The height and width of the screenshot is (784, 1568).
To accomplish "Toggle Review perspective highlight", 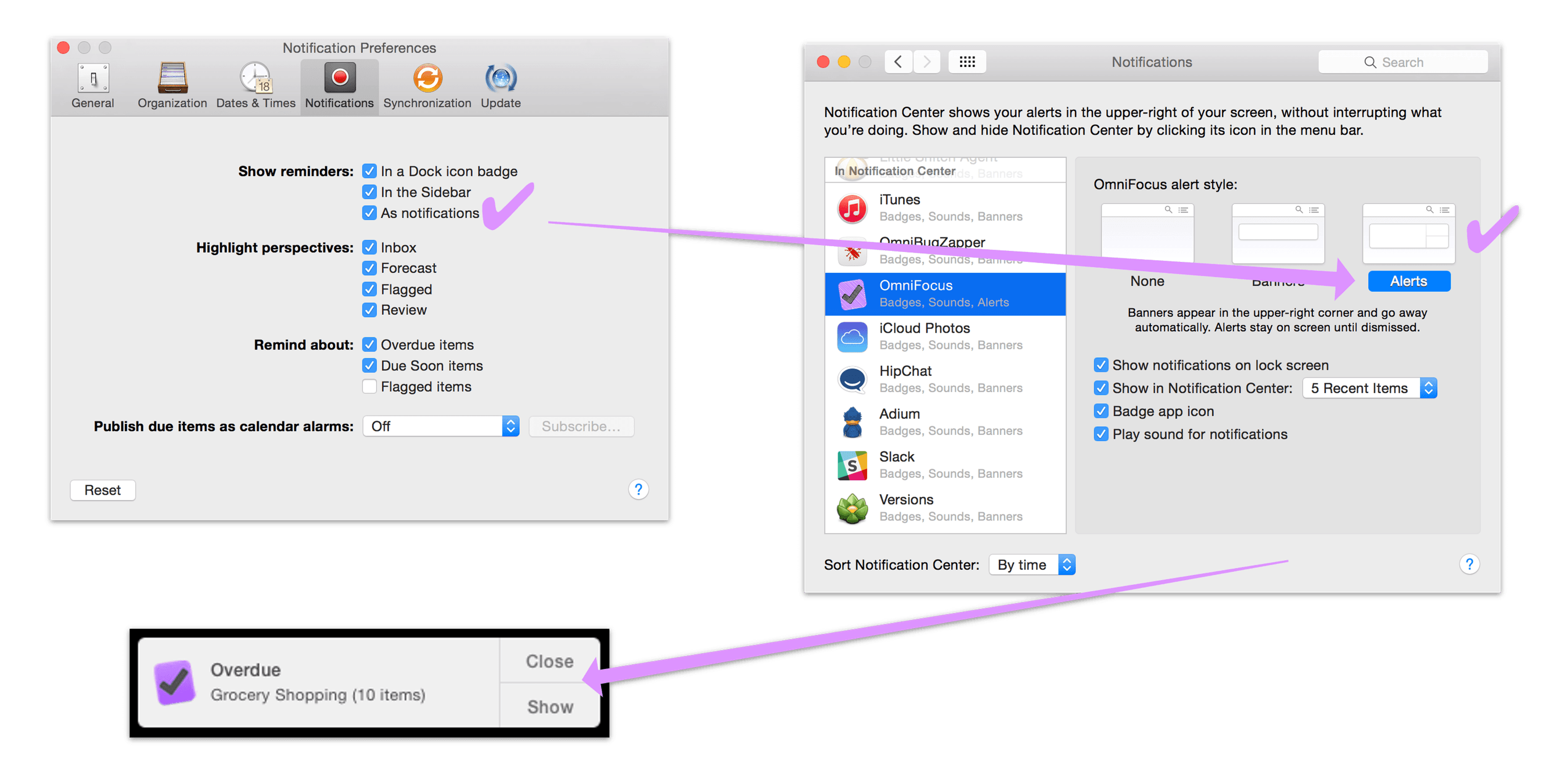I will (369, 310).
